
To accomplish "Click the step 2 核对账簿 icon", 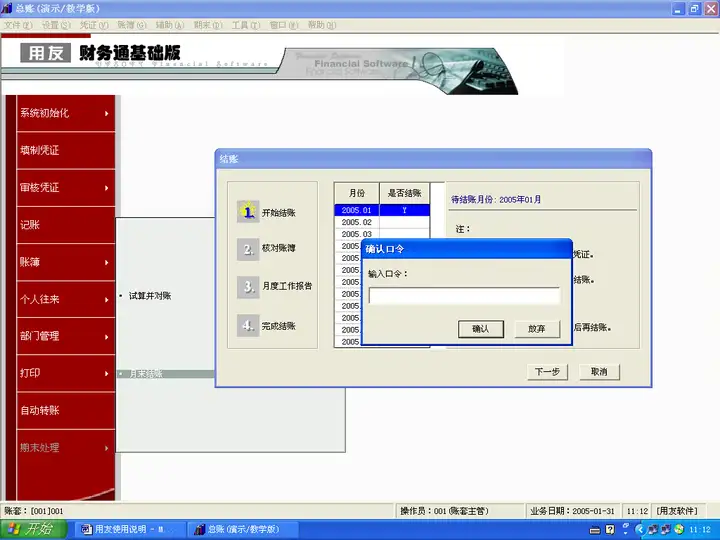I will (x=248, y=249).
